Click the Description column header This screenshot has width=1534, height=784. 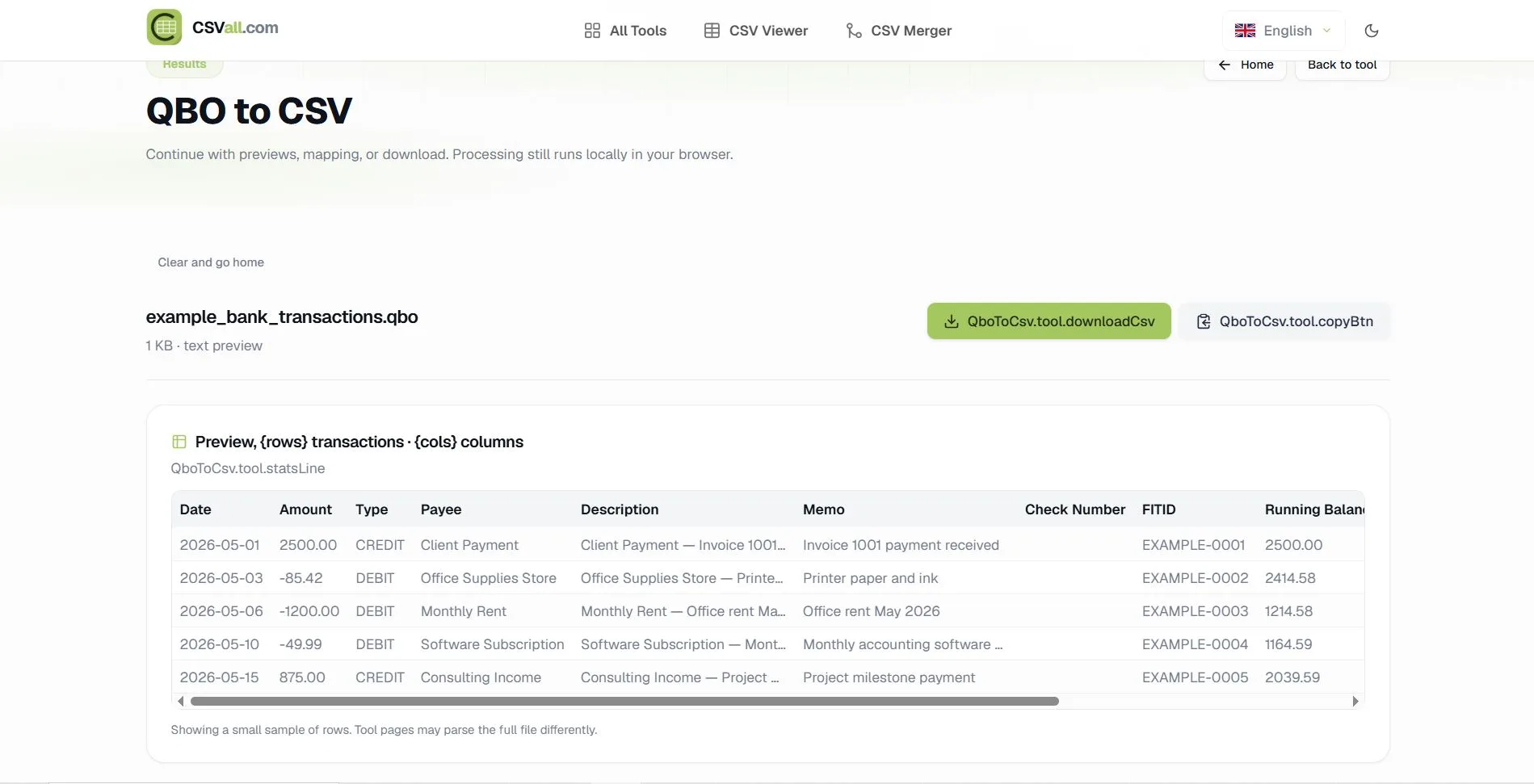(x=620, y=509)
